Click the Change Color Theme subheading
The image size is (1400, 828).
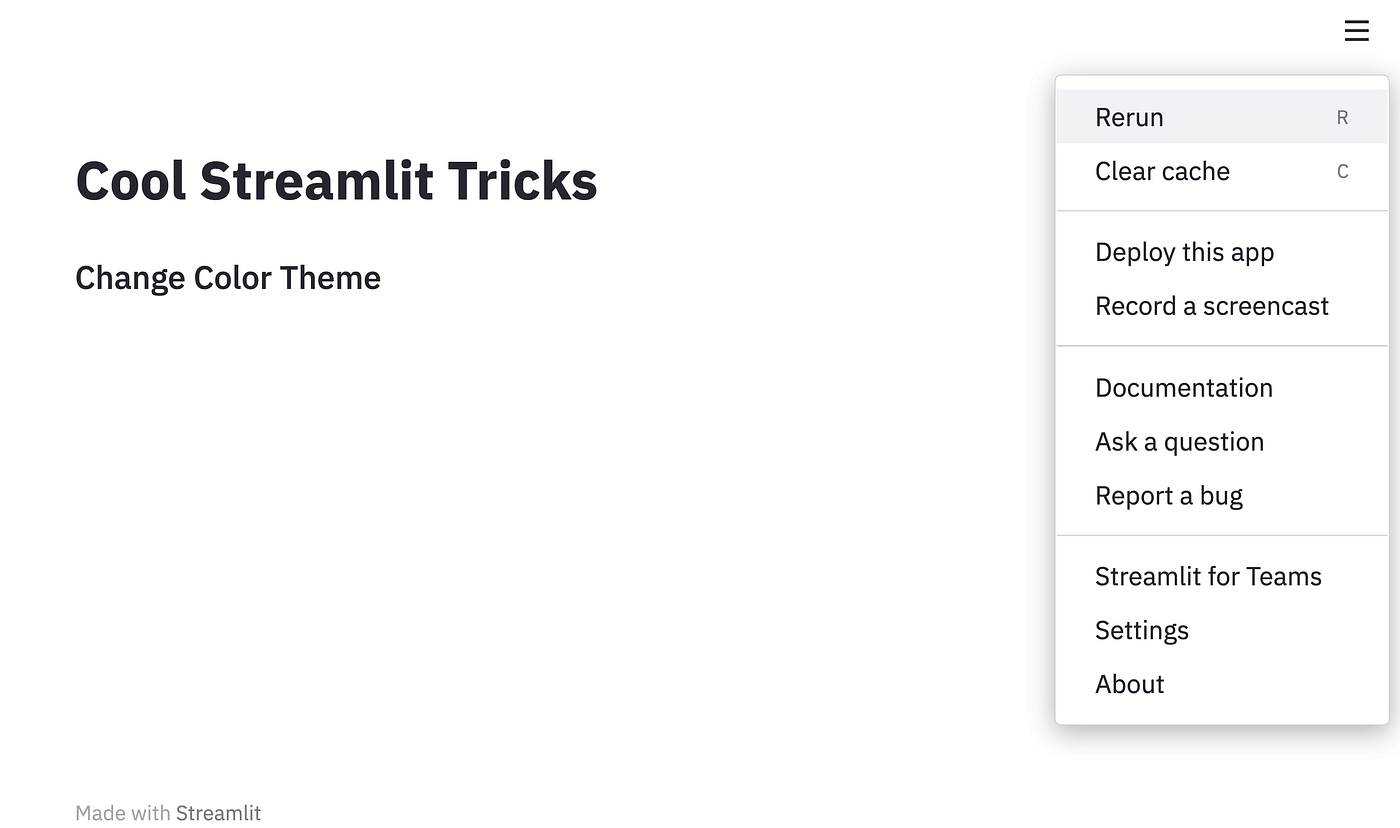click(x=227, y=278)
